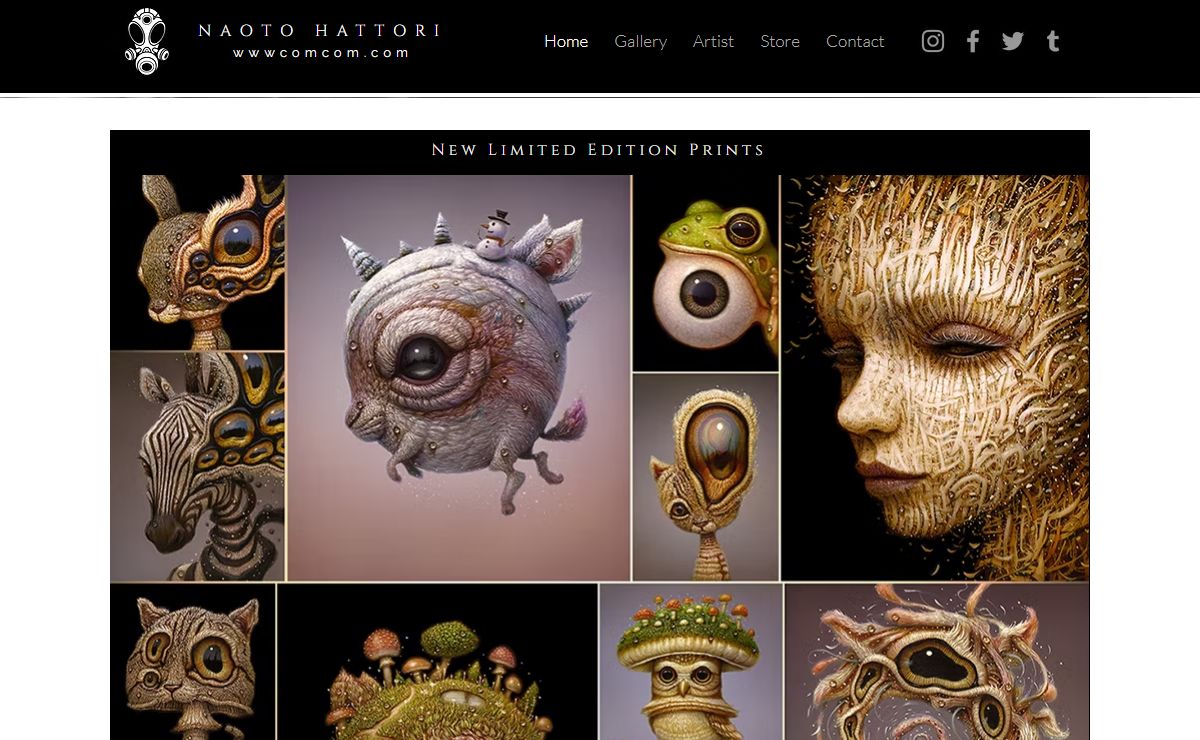Open the Twitter bird icon
The image size is (1200, 740).
[1013, 41]
